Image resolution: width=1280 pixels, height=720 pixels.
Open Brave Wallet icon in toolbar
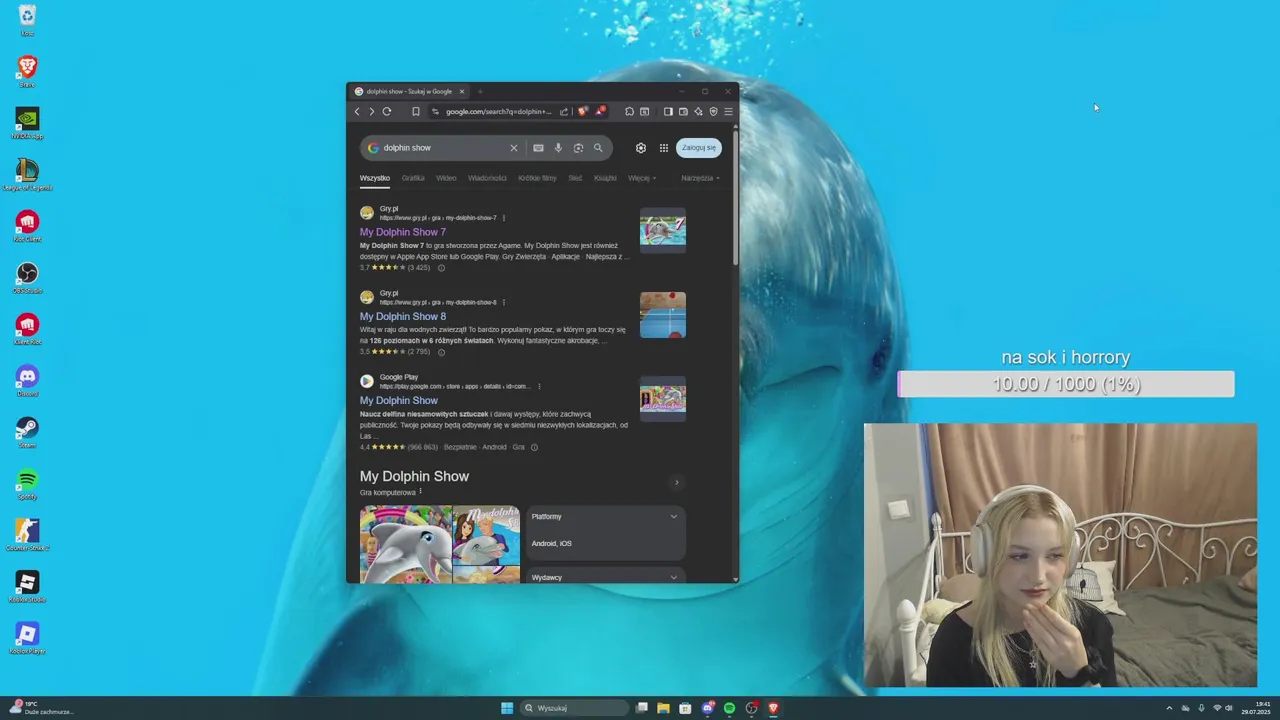coord(683,111)
